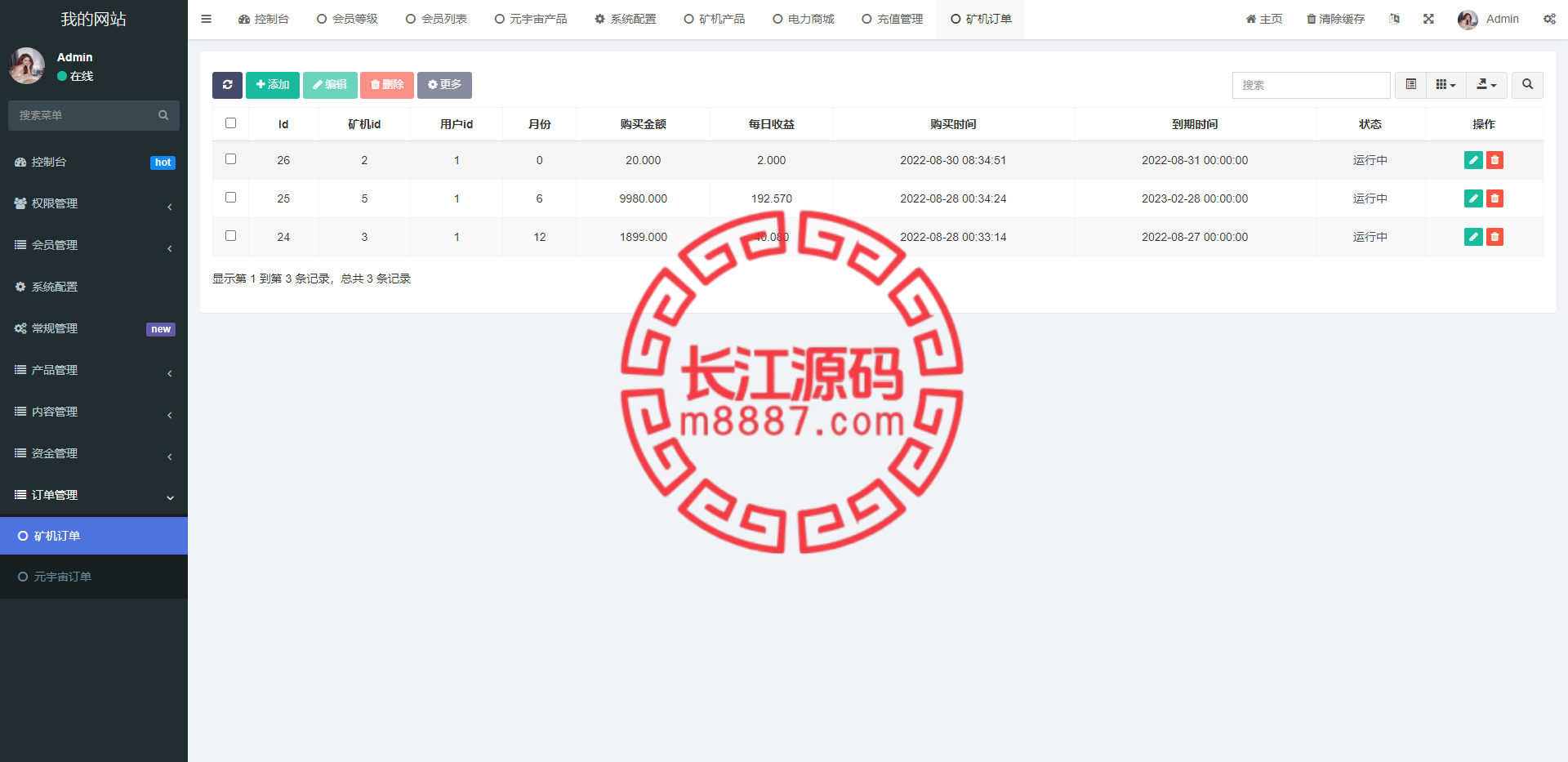1568x762 pixels.
Task: Click the 编辑 edit toolbar button
Action: [x=330, y=85]
